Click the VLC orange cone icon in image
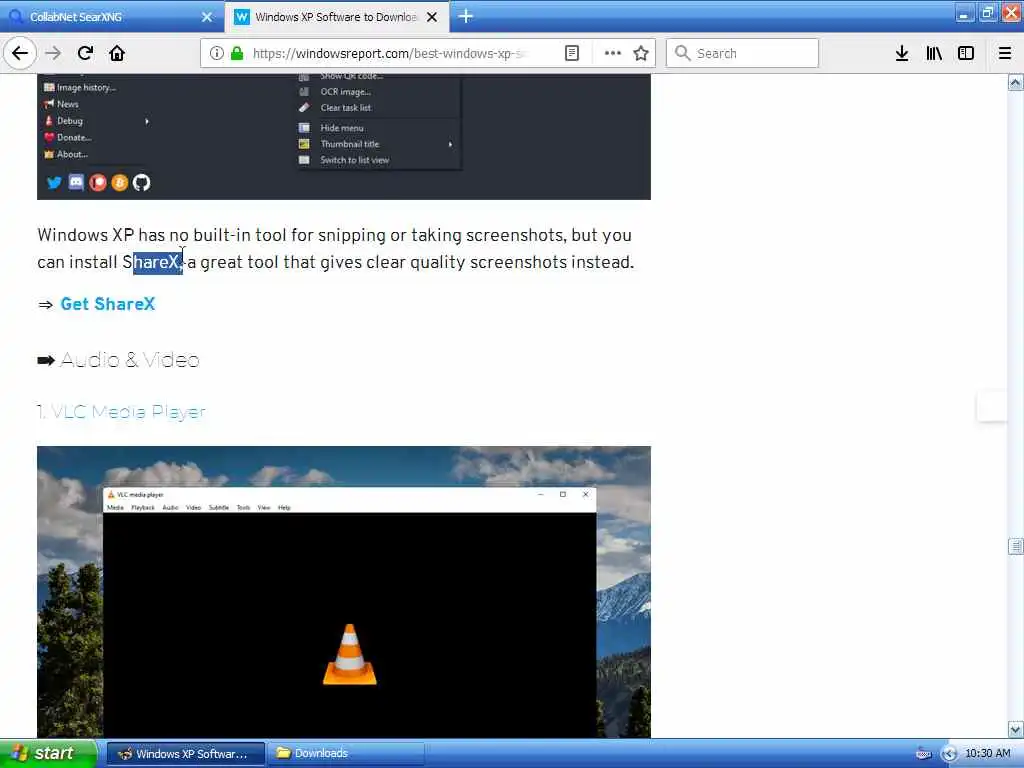The width and height of the screenshot is (1024, 768). click(x=349, y=654)
